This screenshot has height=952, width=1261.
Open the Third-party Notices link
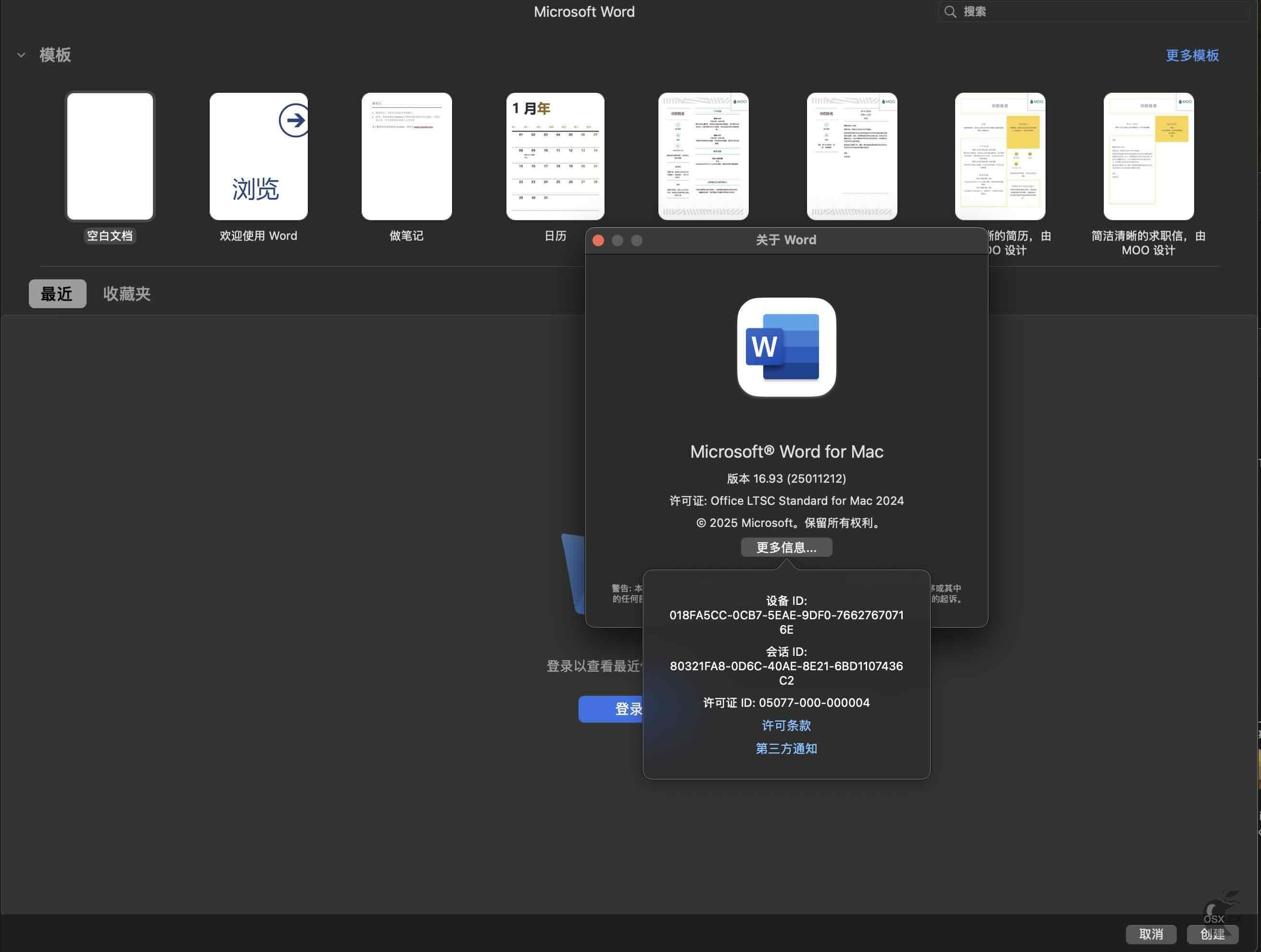click(786, 749)
